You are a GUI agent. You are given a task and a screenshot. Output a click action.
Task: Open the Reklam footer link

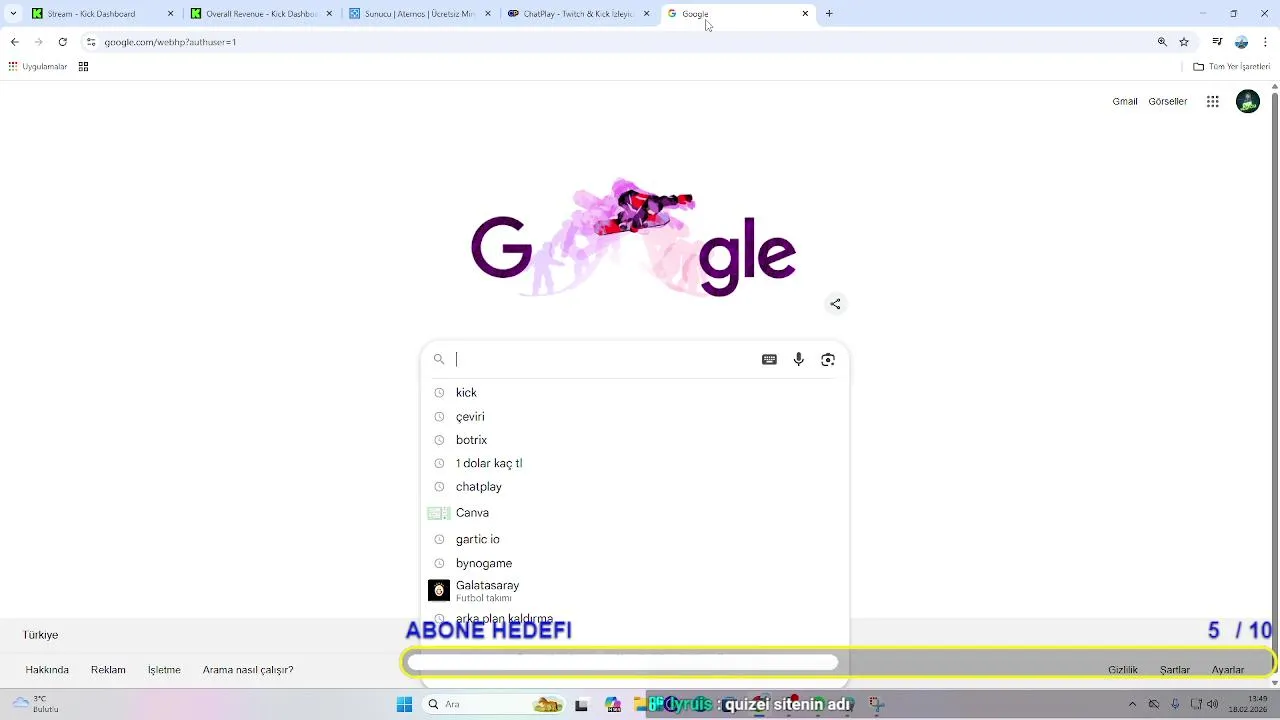pyautogui.click(x=108, y=670)
